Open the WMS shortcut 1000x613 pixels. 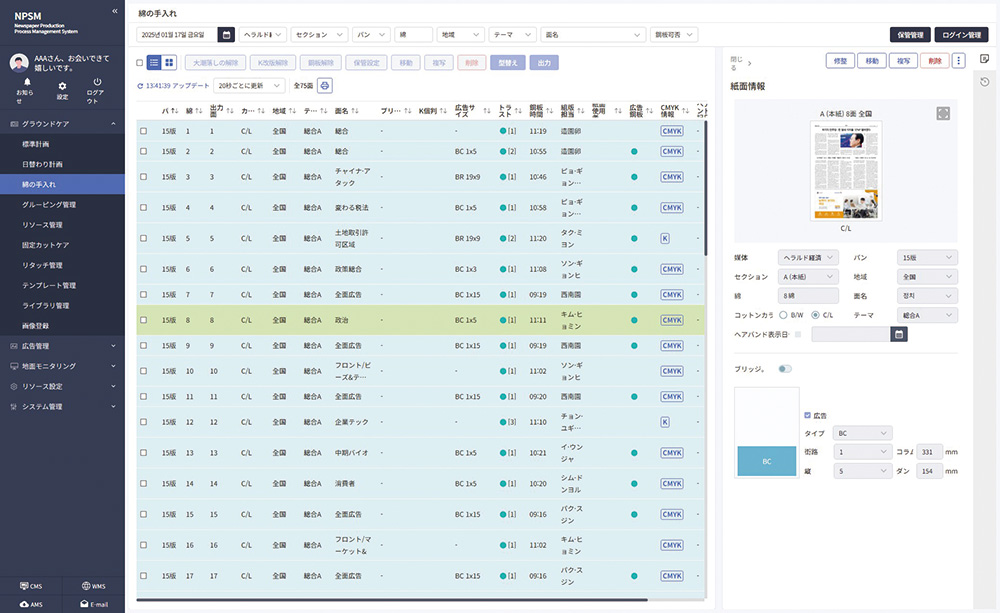click(x=94, y=586)
